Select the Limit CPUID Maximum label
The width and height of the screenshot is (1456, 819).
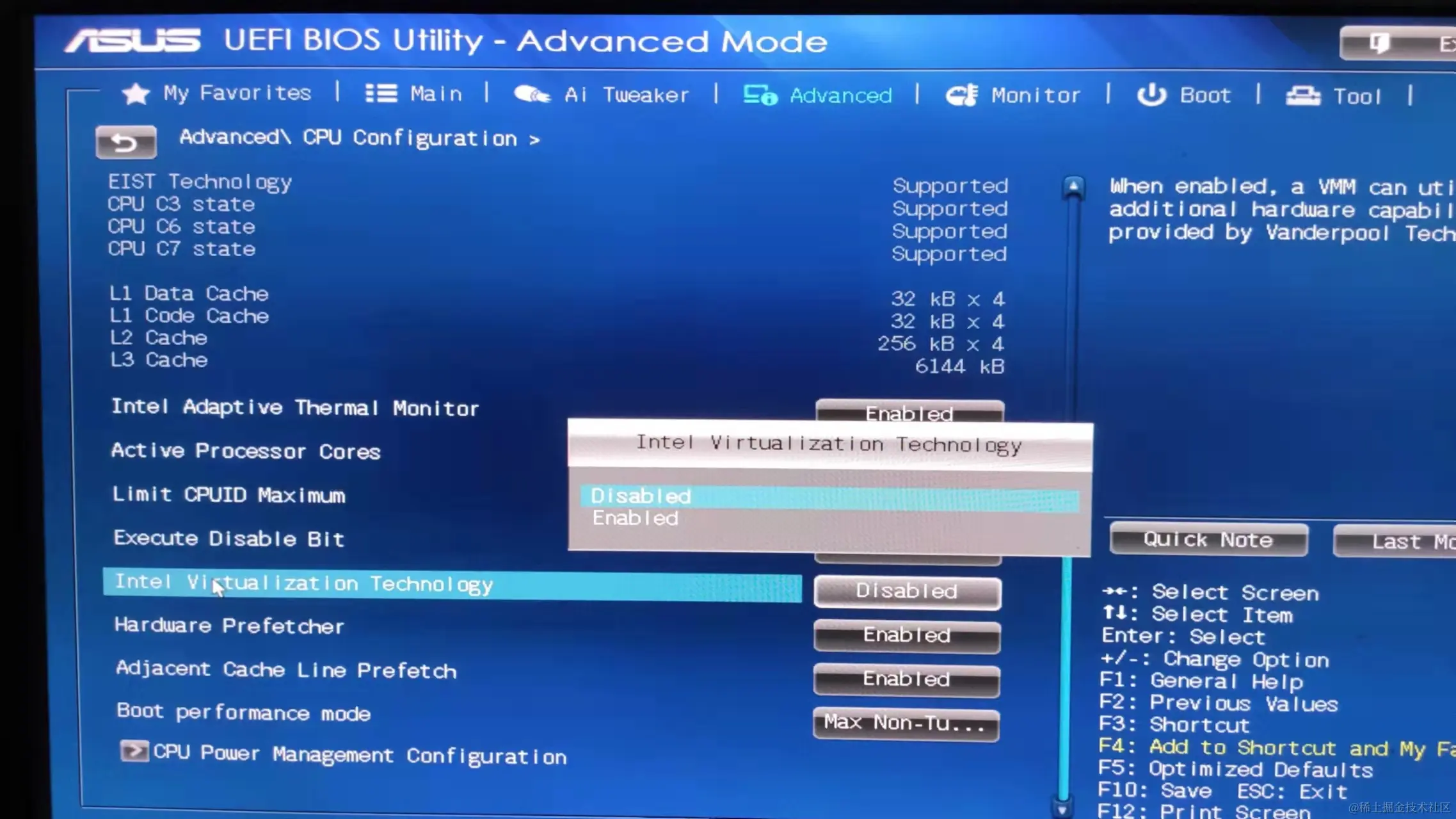228,495
